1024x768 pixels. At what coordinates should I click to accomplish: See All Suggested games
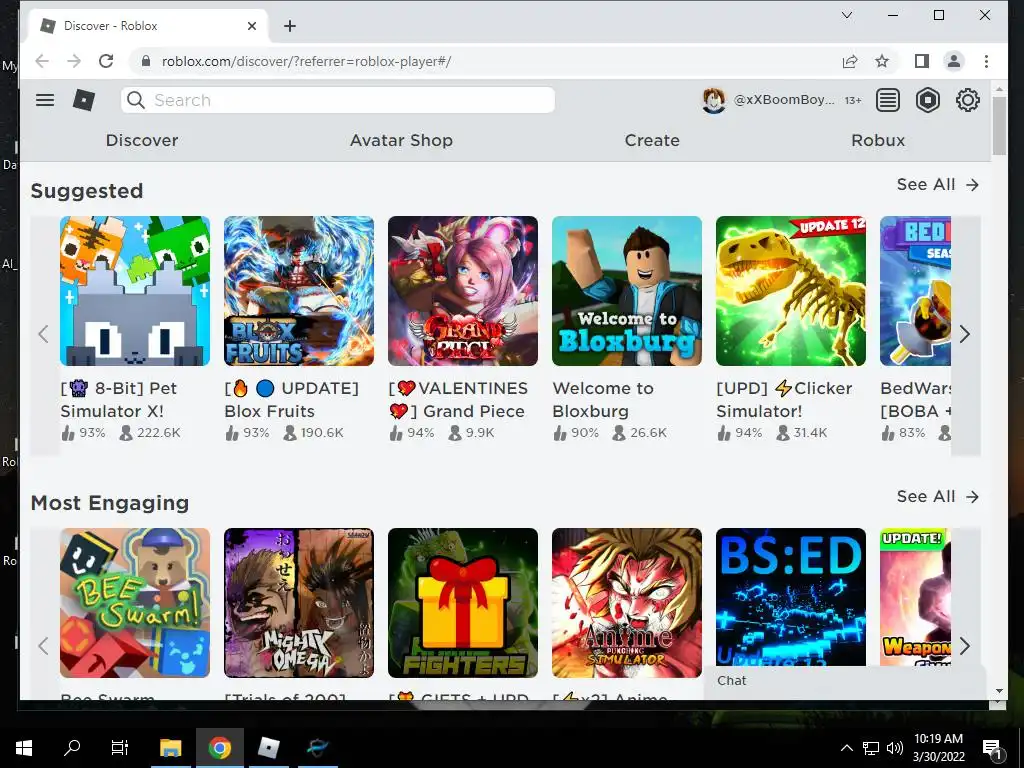[x=938, y=185]
